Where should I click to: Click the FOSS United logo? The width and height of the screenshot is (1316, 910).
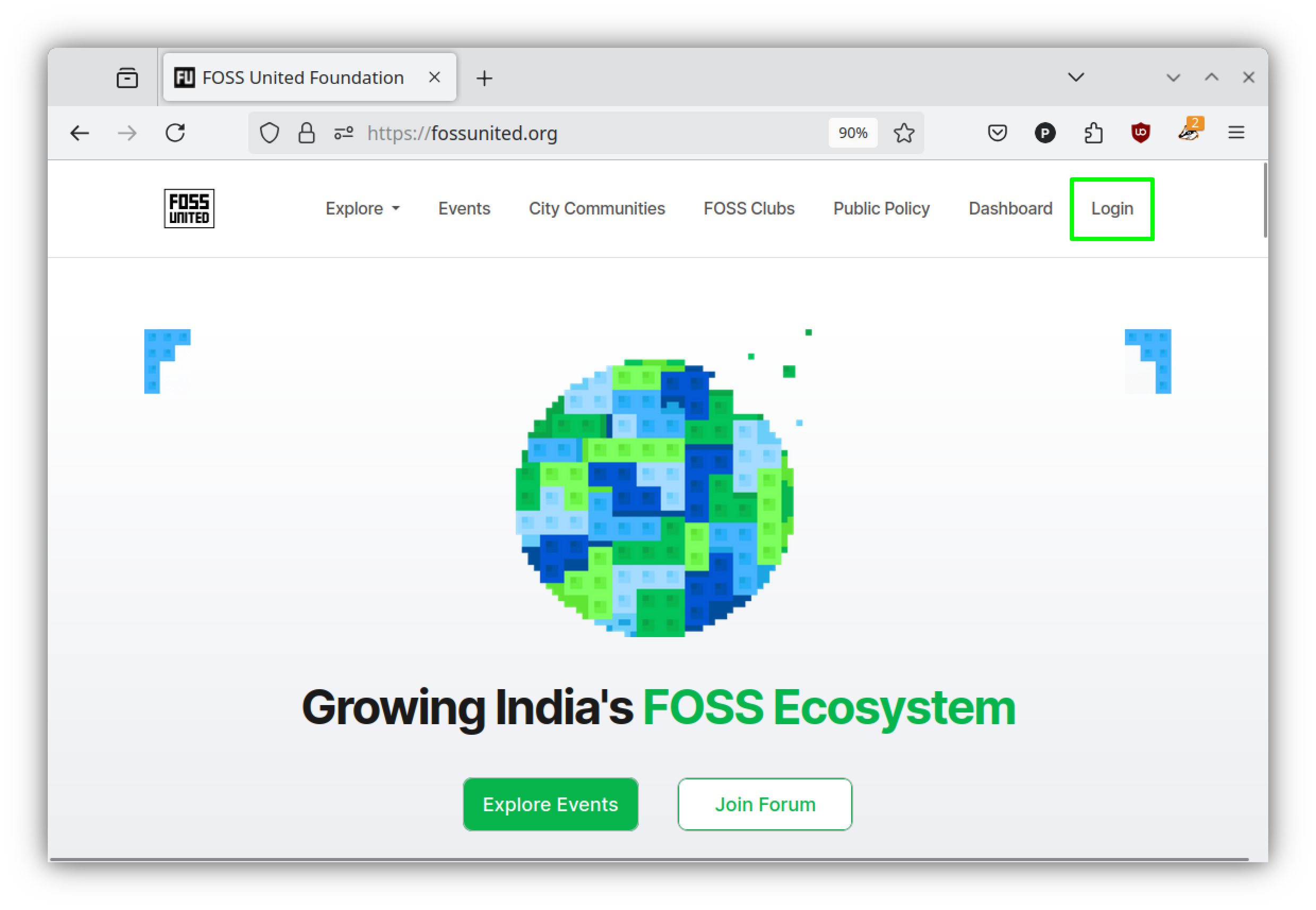tap(189, 209)
